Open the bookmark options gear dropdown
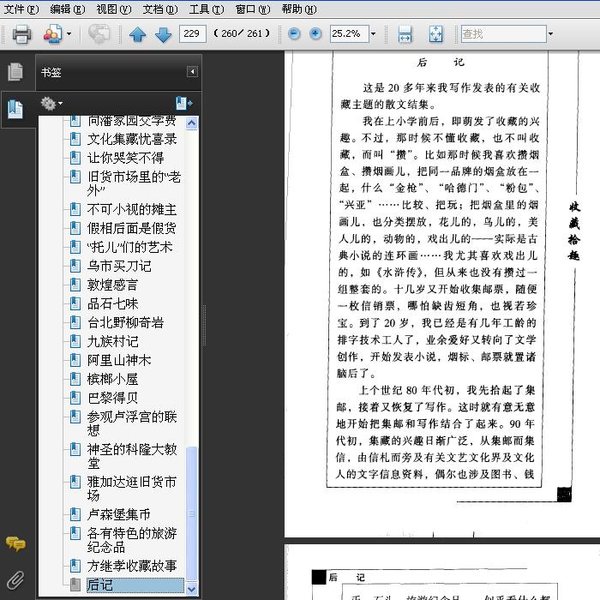The width and height of the screenshot is (600, 600). coord(51,103)
